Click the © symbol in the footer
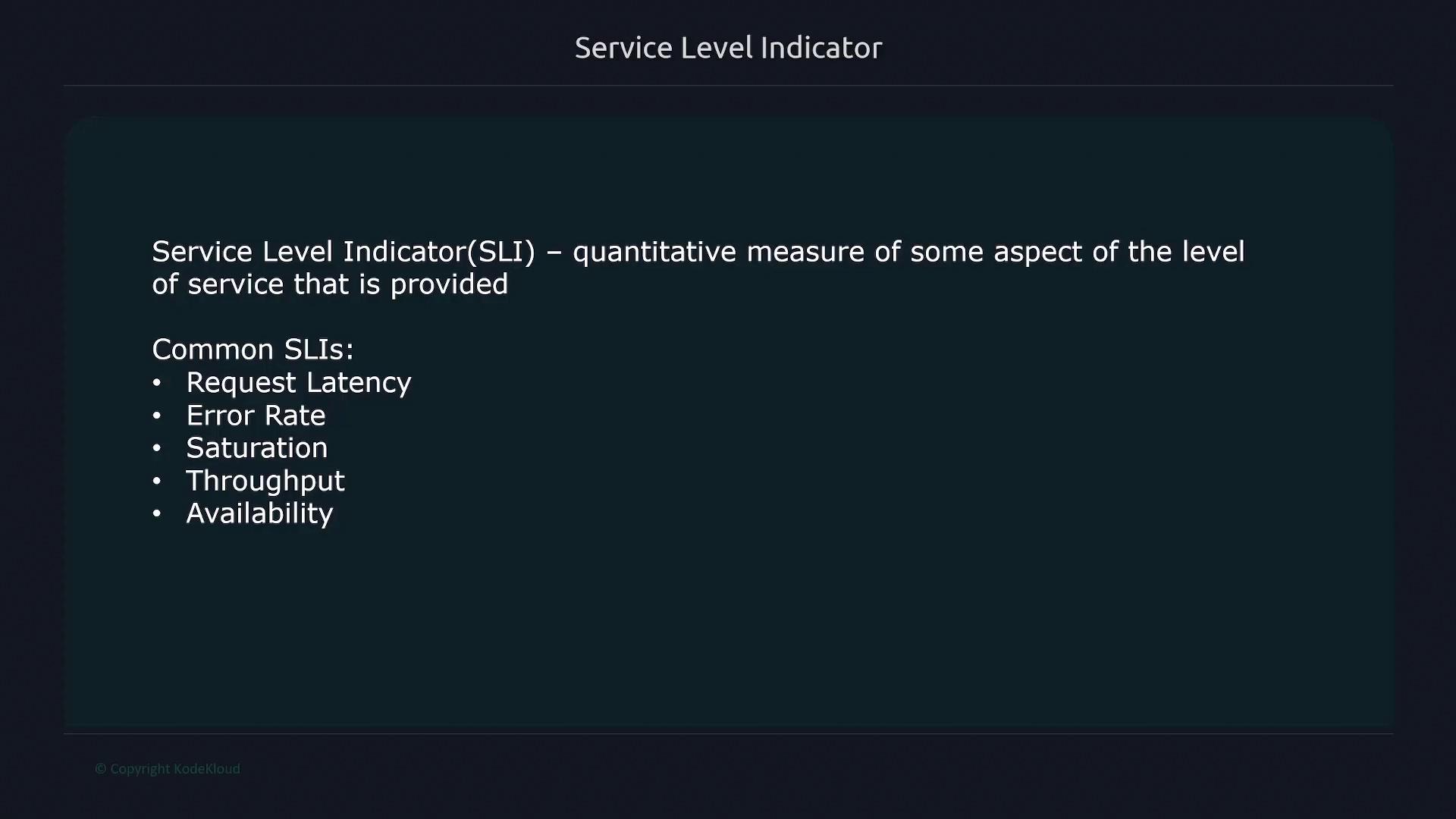This screenshot has height=819, width=1456. (x=100, y=769)
